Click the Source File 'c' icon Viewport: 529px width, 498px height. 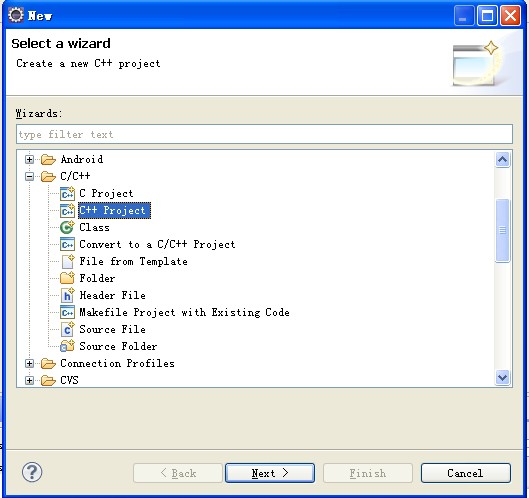(x=67, y=329)
